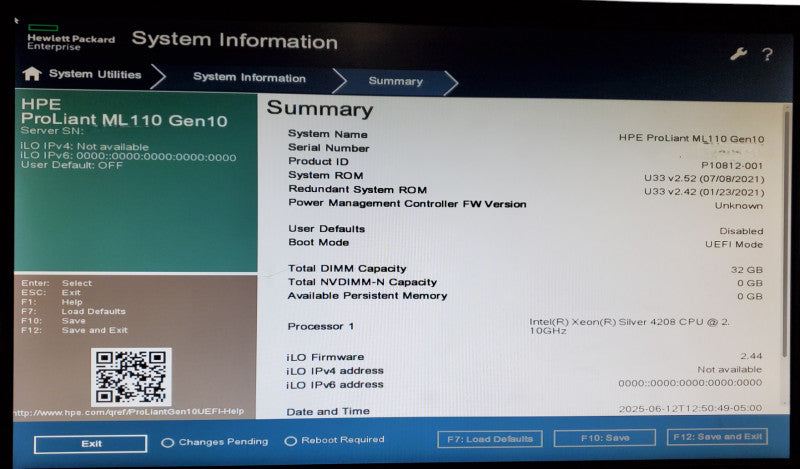Image resolution: width=800 pixels, height=469 pixels.
Task: Select the Summary breadcrumb tab
Action: coord(395,81)
